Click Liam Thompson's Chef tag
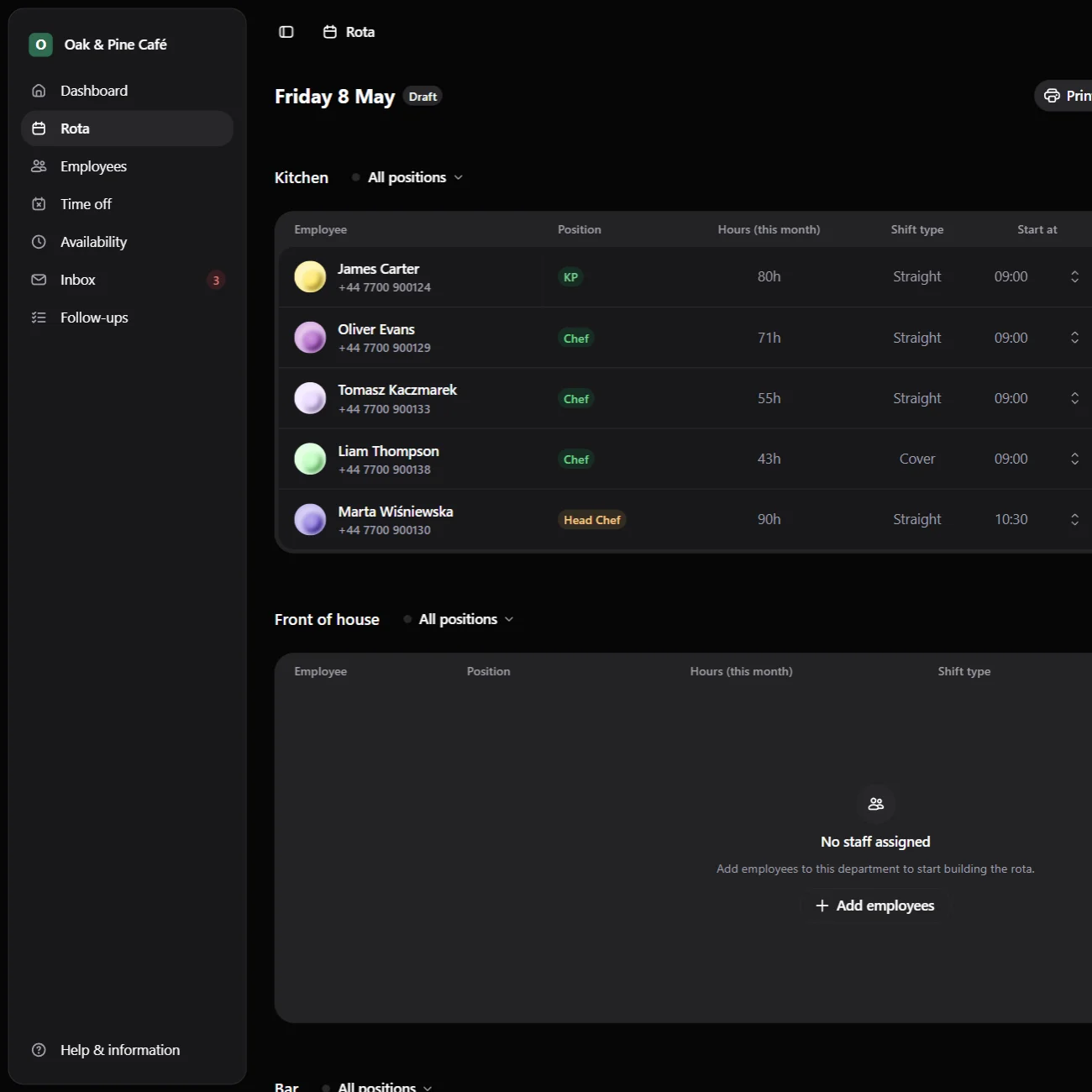 click(x=576, y=459)
